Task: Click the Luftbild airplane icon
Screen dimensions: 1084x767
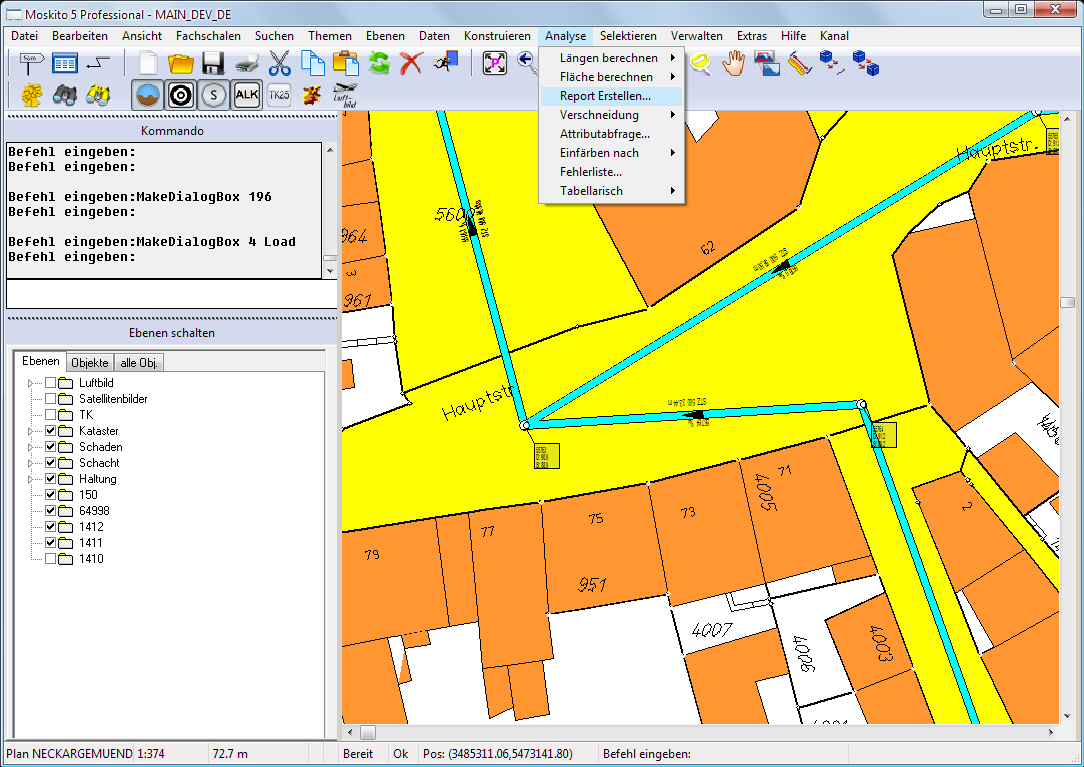Action: tap(345, 95)
